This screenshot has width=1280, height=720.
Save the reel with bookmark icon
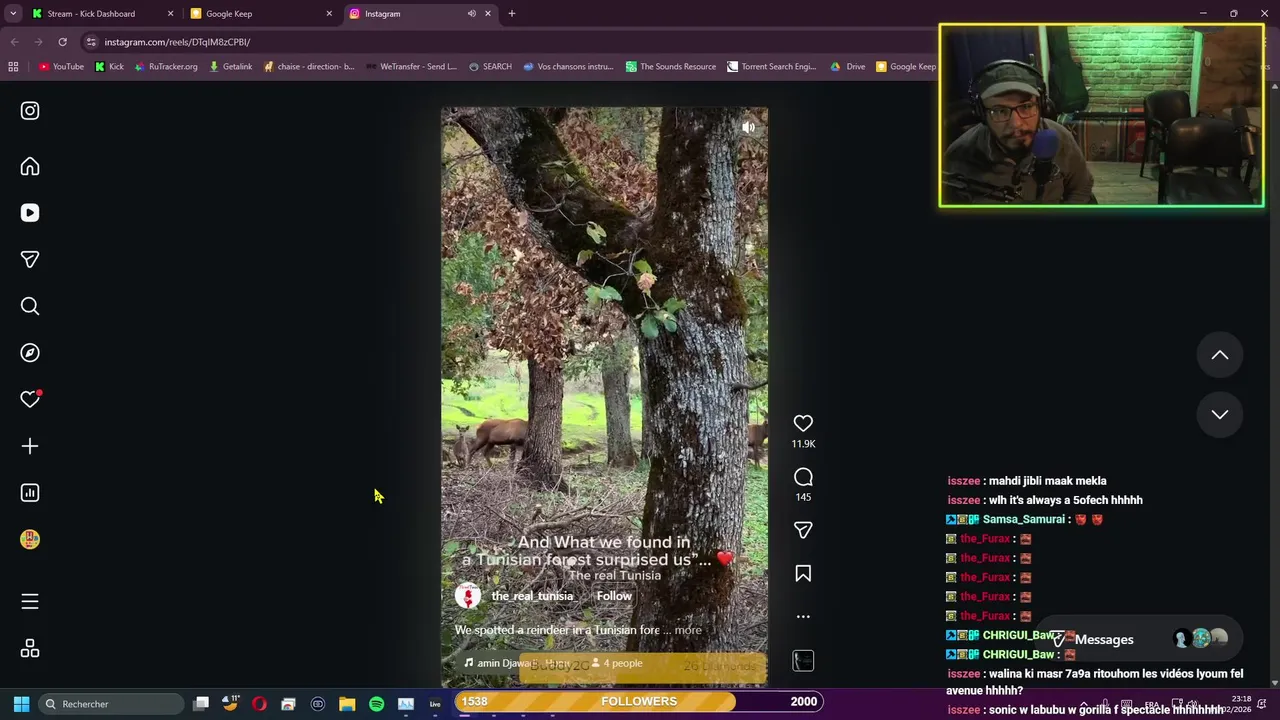pos(803,574)
